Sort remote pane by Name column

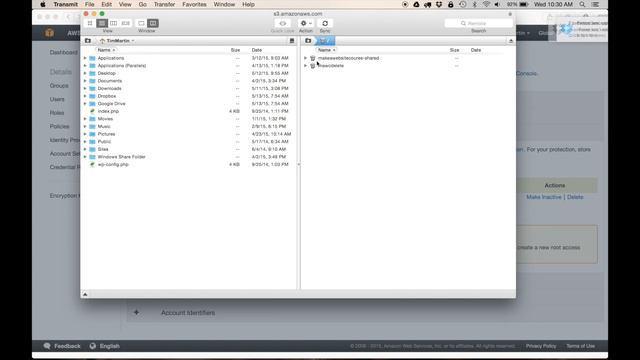pos(327,50)
